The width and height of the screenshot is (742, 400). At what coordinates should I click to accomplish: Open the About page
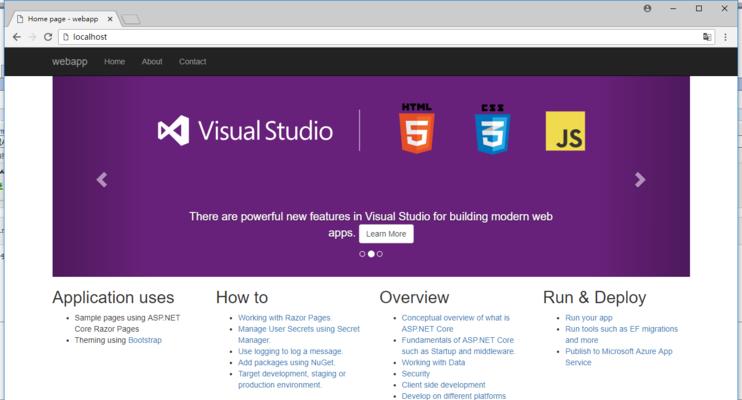(x=152, y=62)
